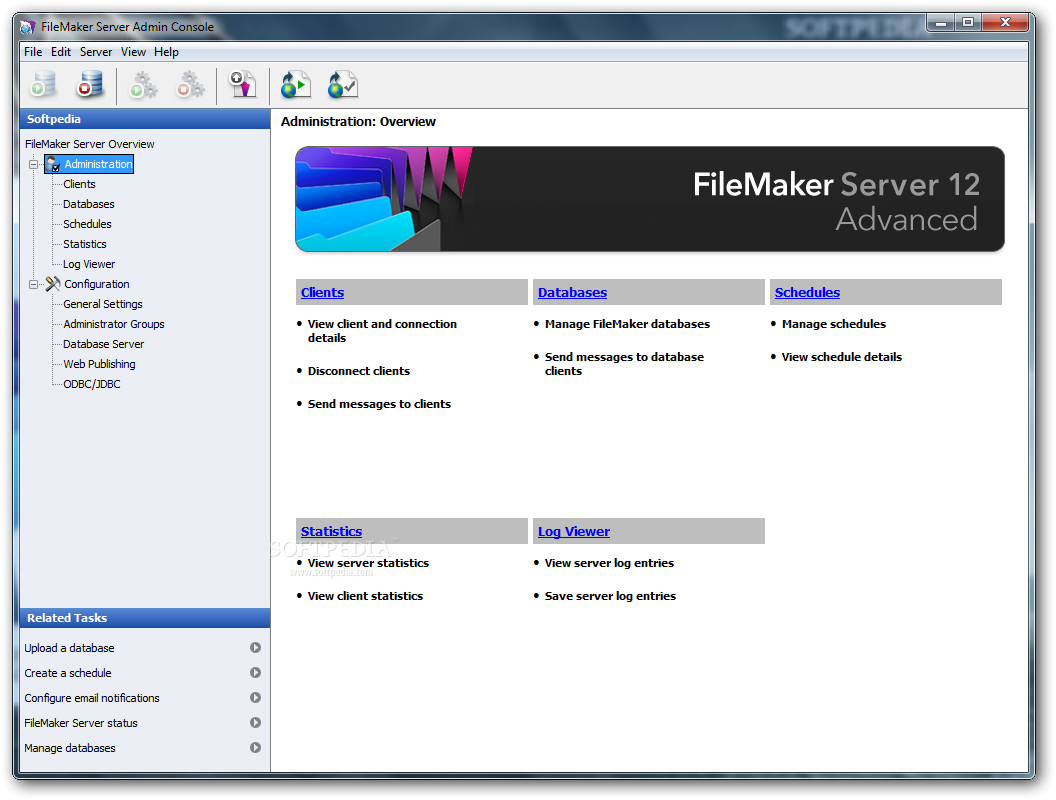
Task: Select Database Server in the tree
Action: pyautogui.click(x=104, y=344)
